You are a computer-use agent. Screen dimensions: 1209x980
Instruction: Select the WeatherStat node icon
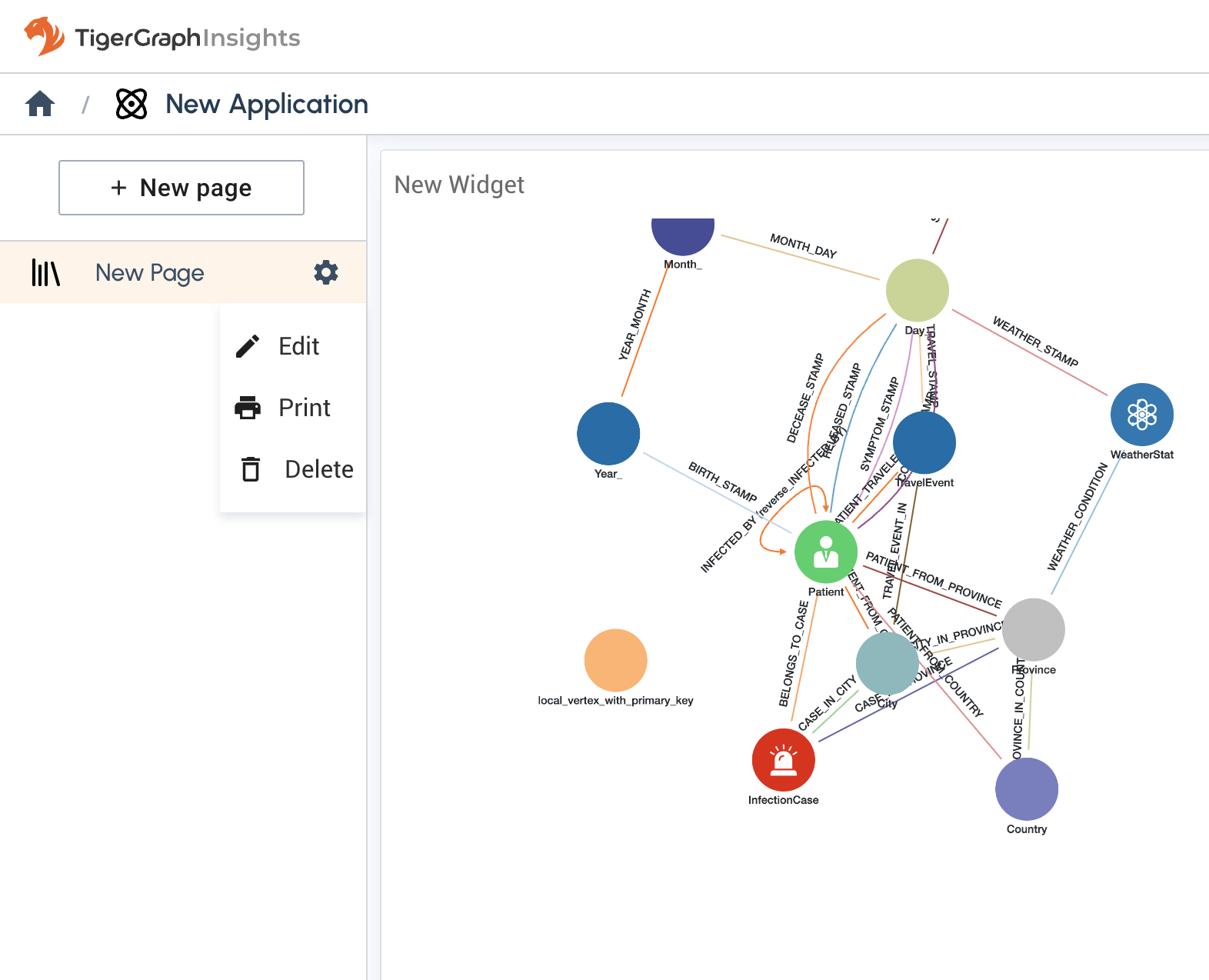coord(1141,415)
